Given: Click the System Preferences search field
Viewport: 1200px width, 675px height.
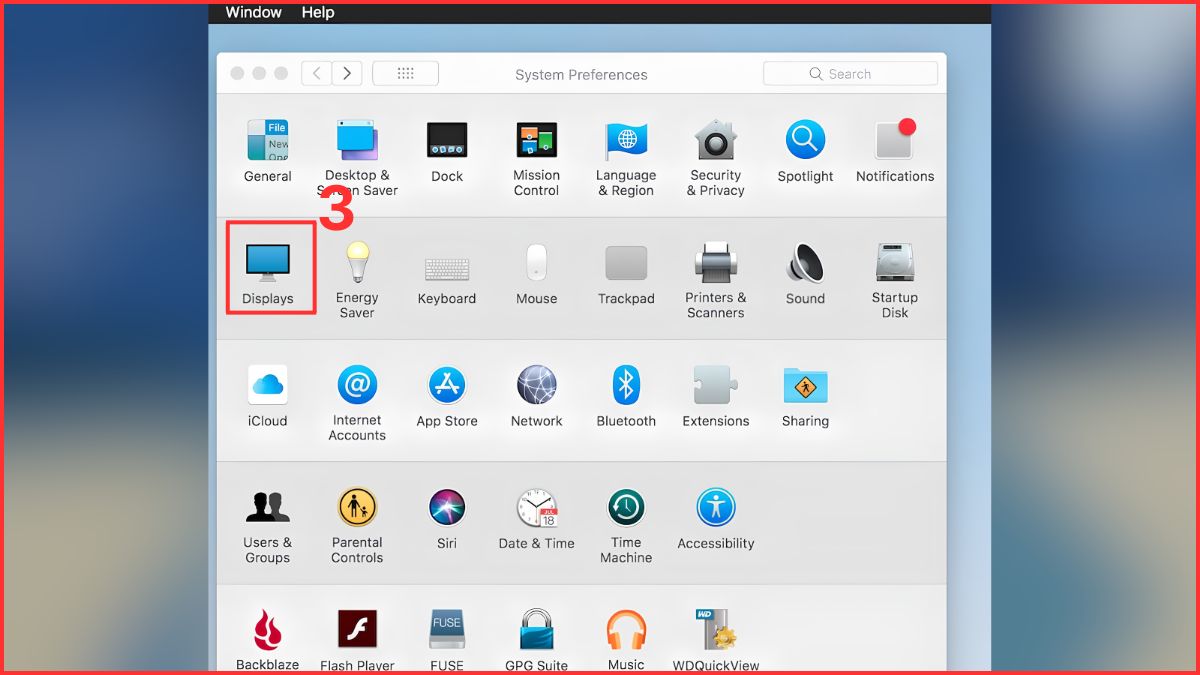Looking at the screenshot, I should coord(850,74).
